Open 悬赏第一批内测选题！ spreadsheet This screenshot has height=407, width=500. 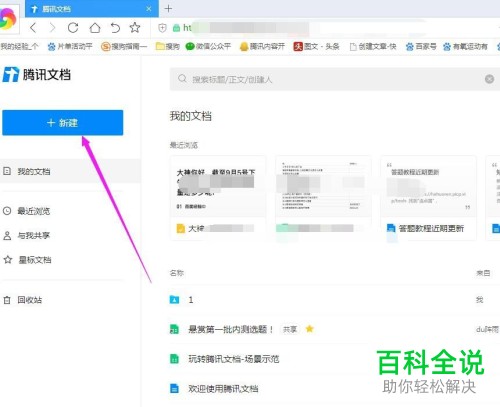point(230,329)
